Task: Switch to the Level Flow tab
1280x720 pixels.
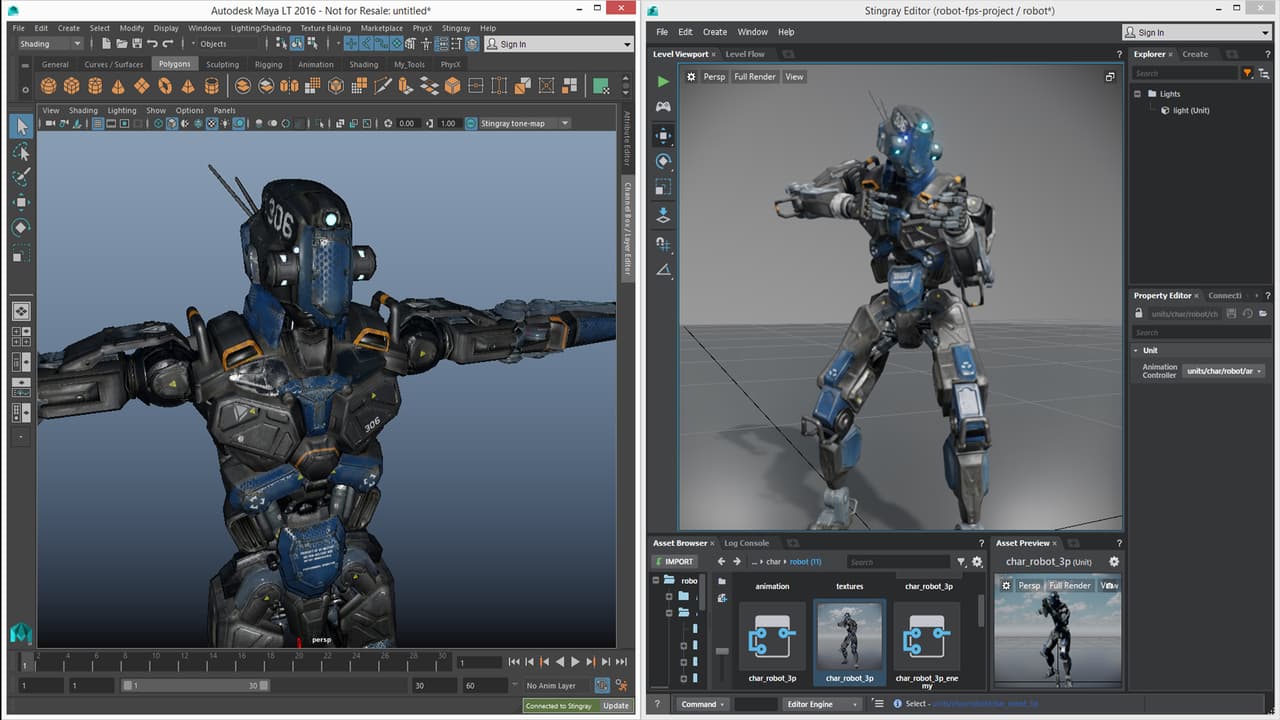Action: click(745, 54)
